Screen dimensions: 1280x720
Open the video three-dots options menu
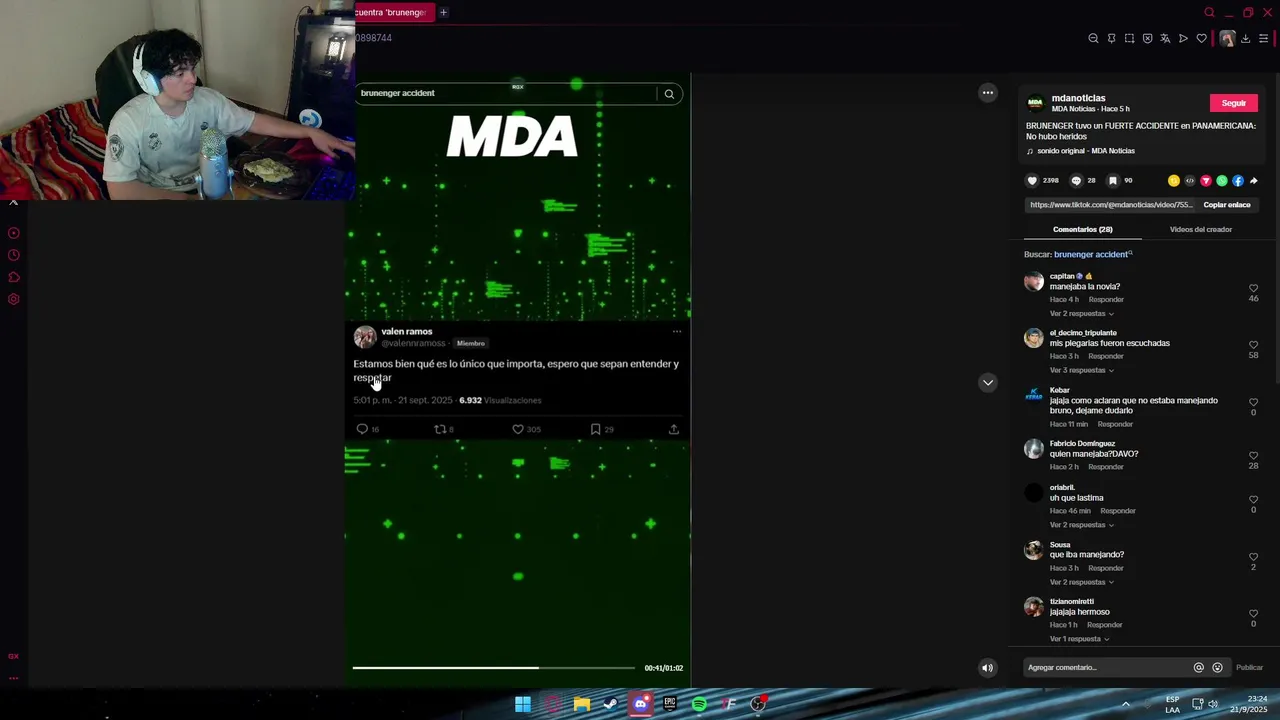(988, 93)
